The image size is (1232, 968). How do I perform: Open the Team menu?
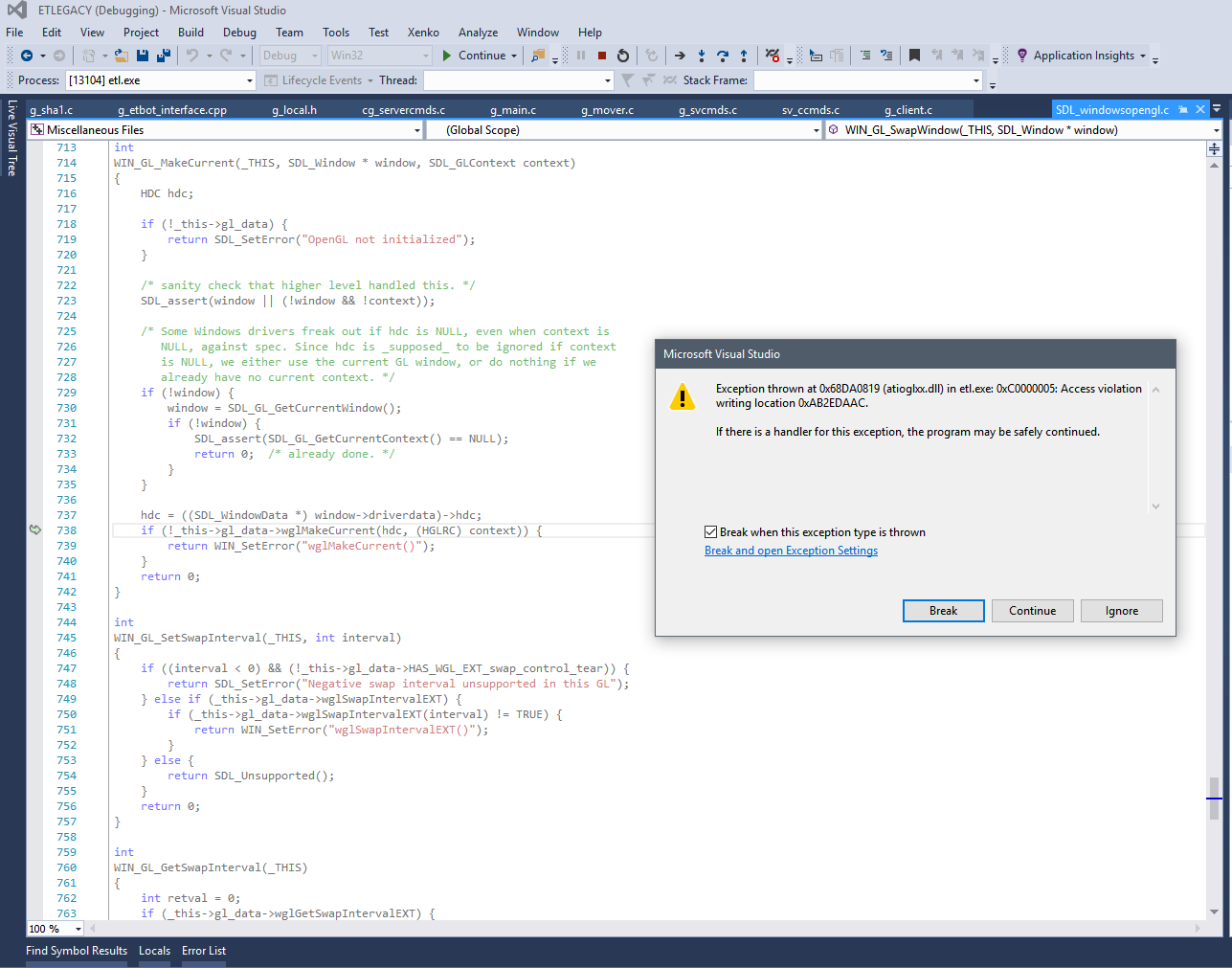point(289,33)
